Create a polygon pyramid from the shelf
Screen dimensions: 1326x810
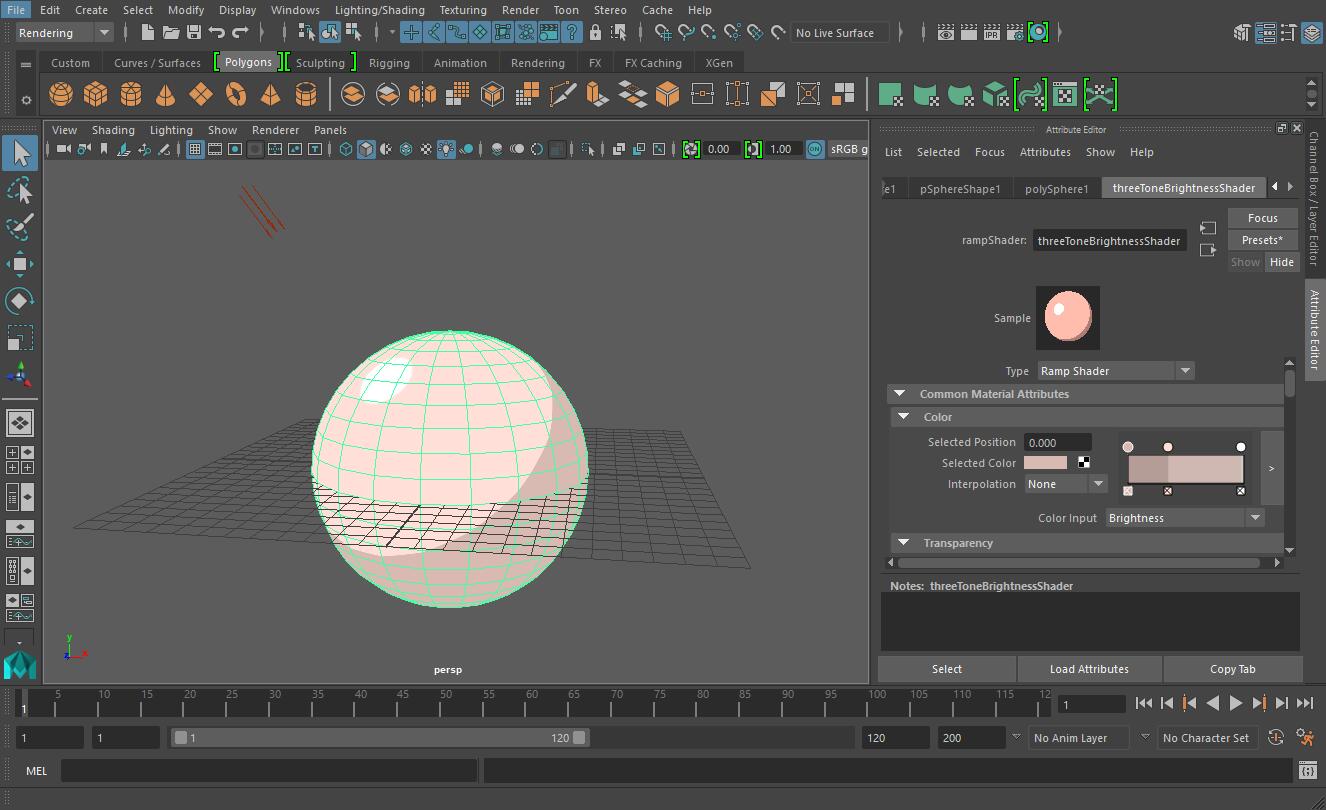click(271, 95)
